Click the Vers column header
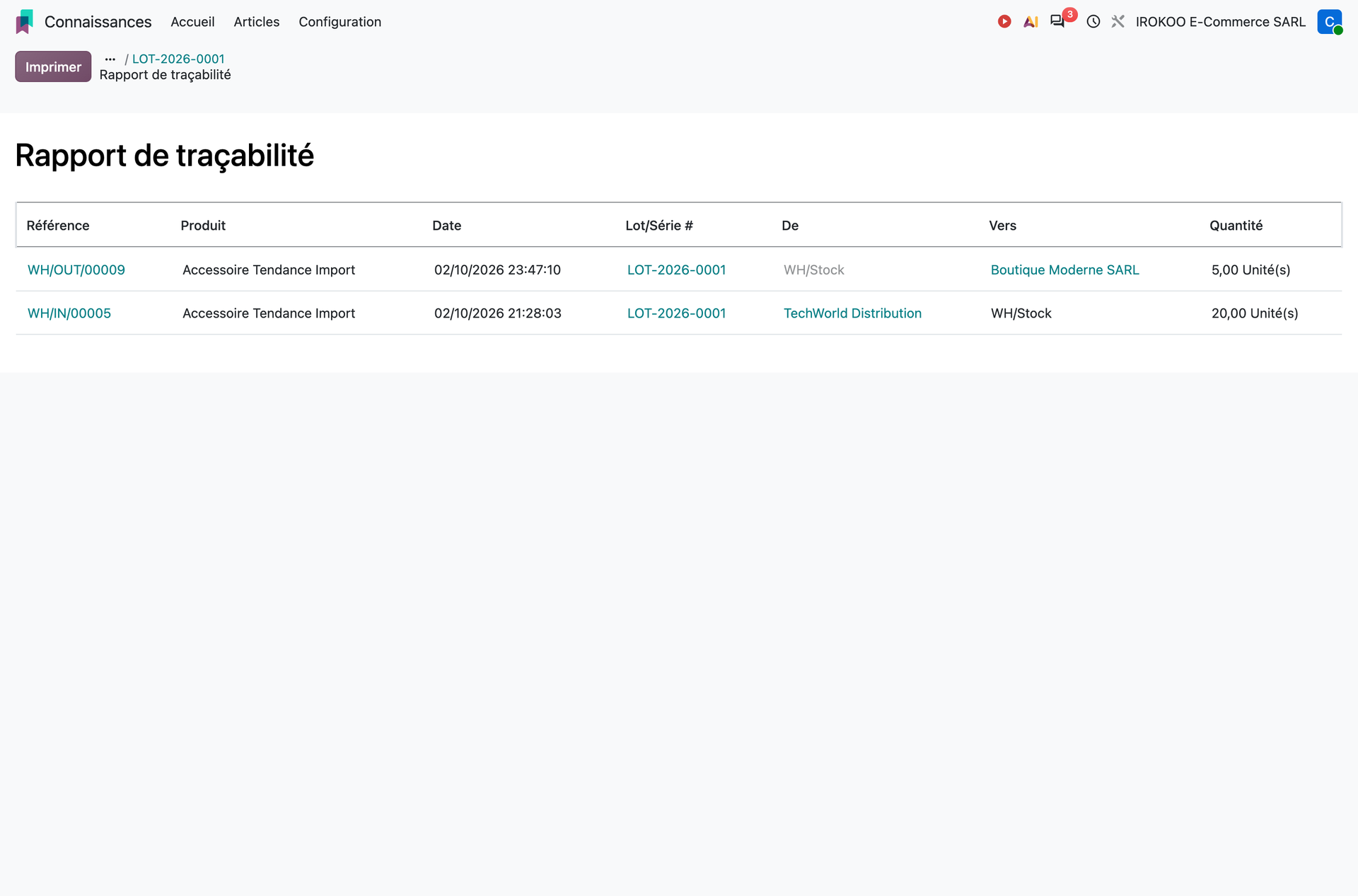This screenshot has width=1358, height=896. pos(1003,226)
